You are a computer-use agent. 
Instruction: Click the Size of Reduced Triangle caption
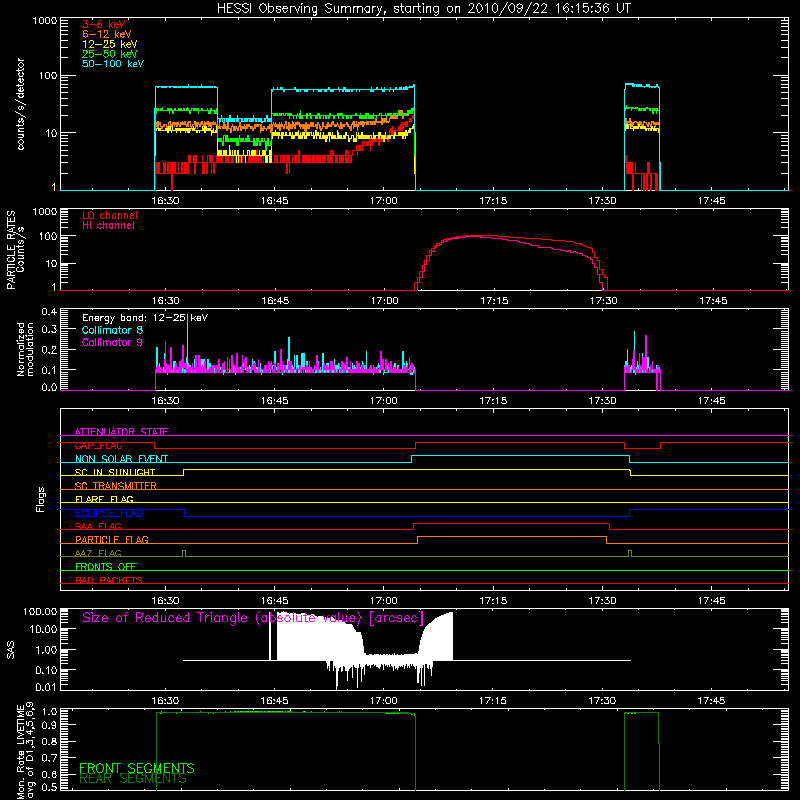[253, 618]
